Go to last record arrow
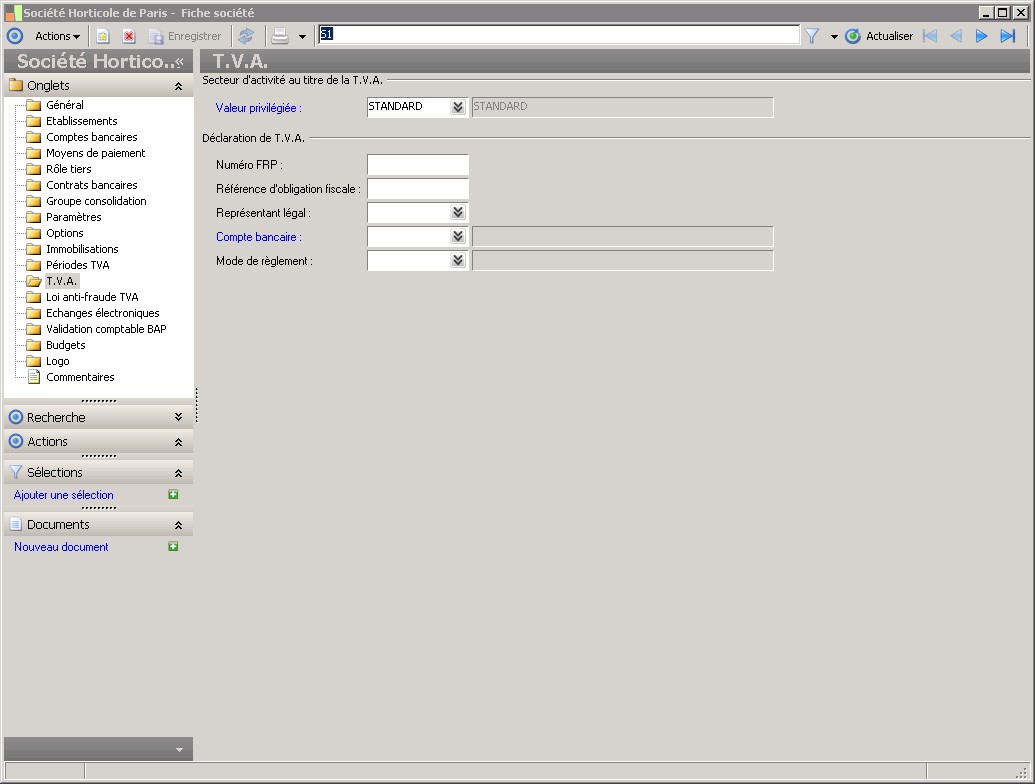The height and width of the screenshot is (784, 1035). (x=1008, y=36)
